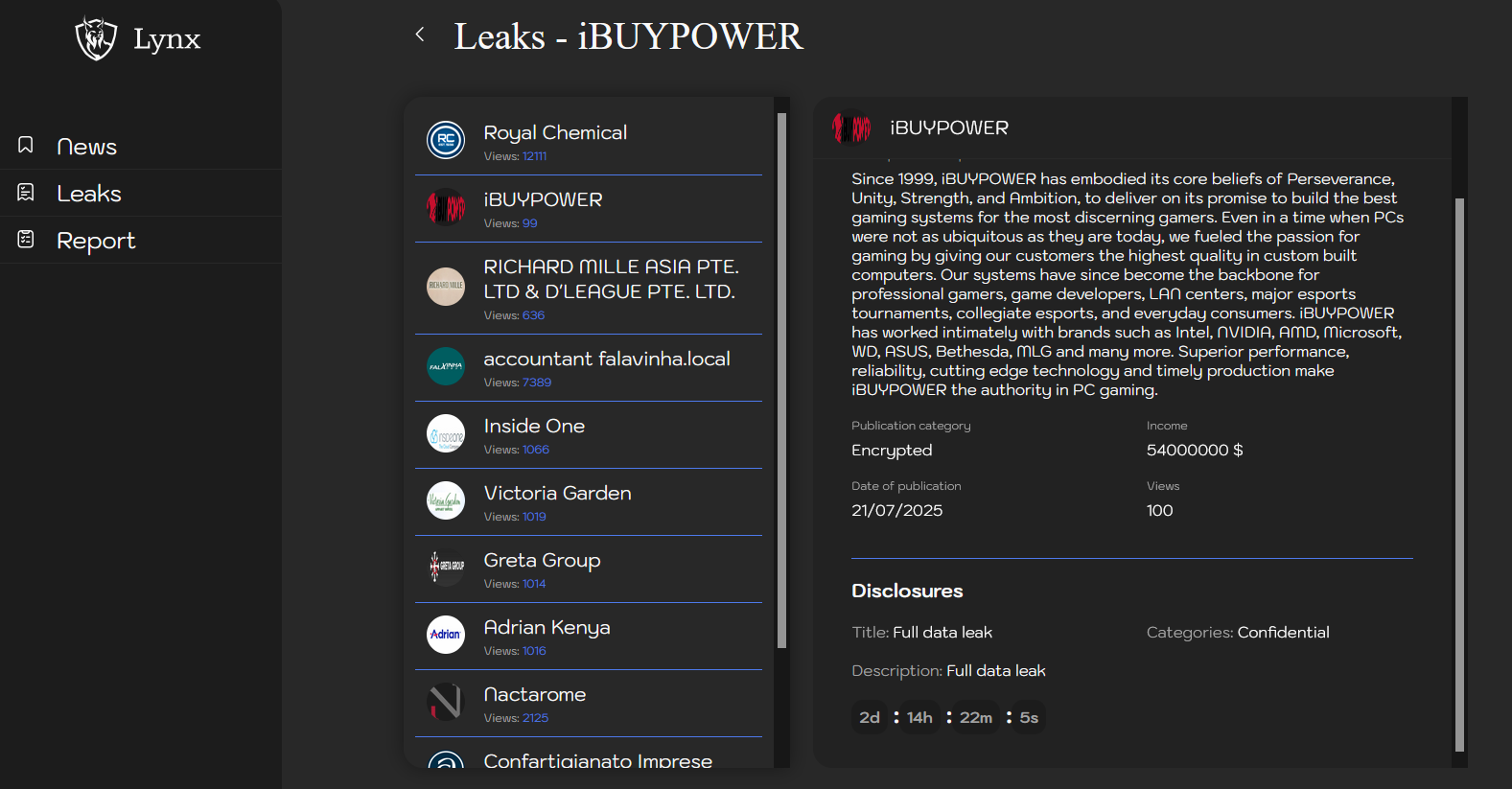
Task: Click the 'Views: 2125' text
Action: [x=516, y=718]
